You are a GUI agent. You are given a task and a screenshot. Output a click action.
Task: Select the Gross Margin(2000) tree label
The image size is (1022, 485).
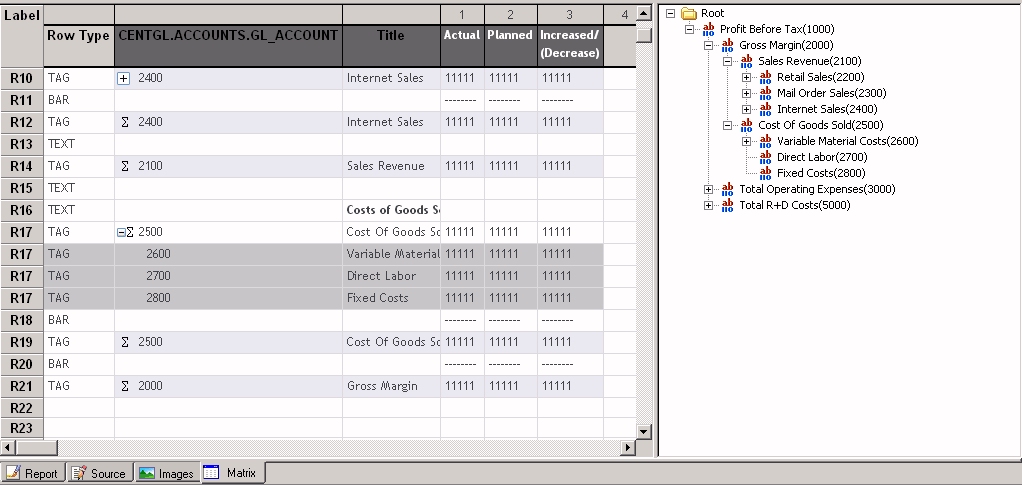786,46
